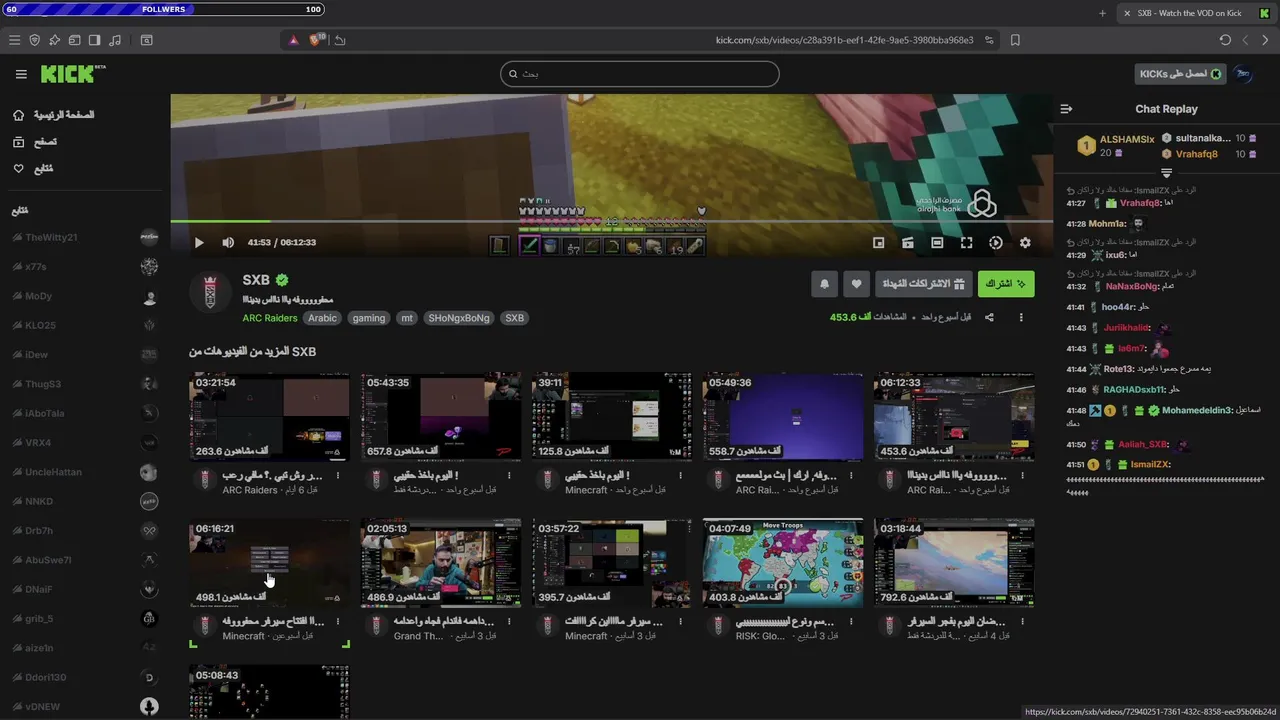Open the 03:21:54 video thumbnail
The image size is (1280, 720).
(x=269, y=416)
